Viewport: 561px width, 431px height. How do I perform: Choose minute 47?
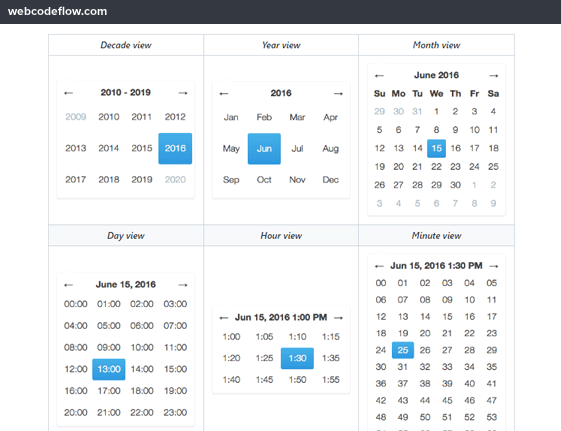tap(492, 401)
